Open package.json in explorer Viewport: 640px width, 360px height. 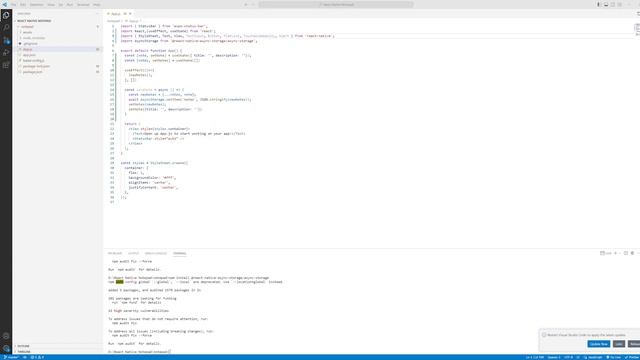coord(33,72)
